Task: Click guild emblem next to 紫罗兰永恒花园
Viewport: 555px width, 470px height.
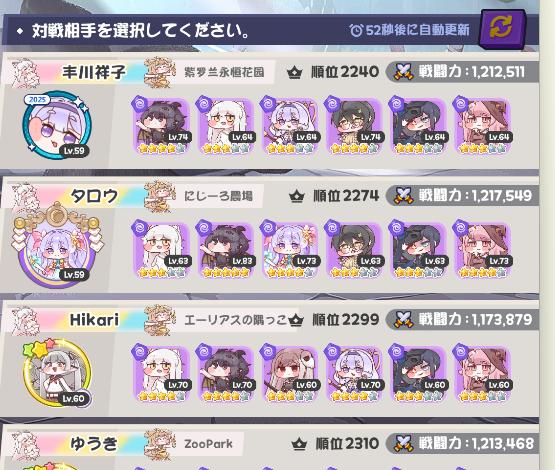Action: pyautogui.click(x=160, y=73)
